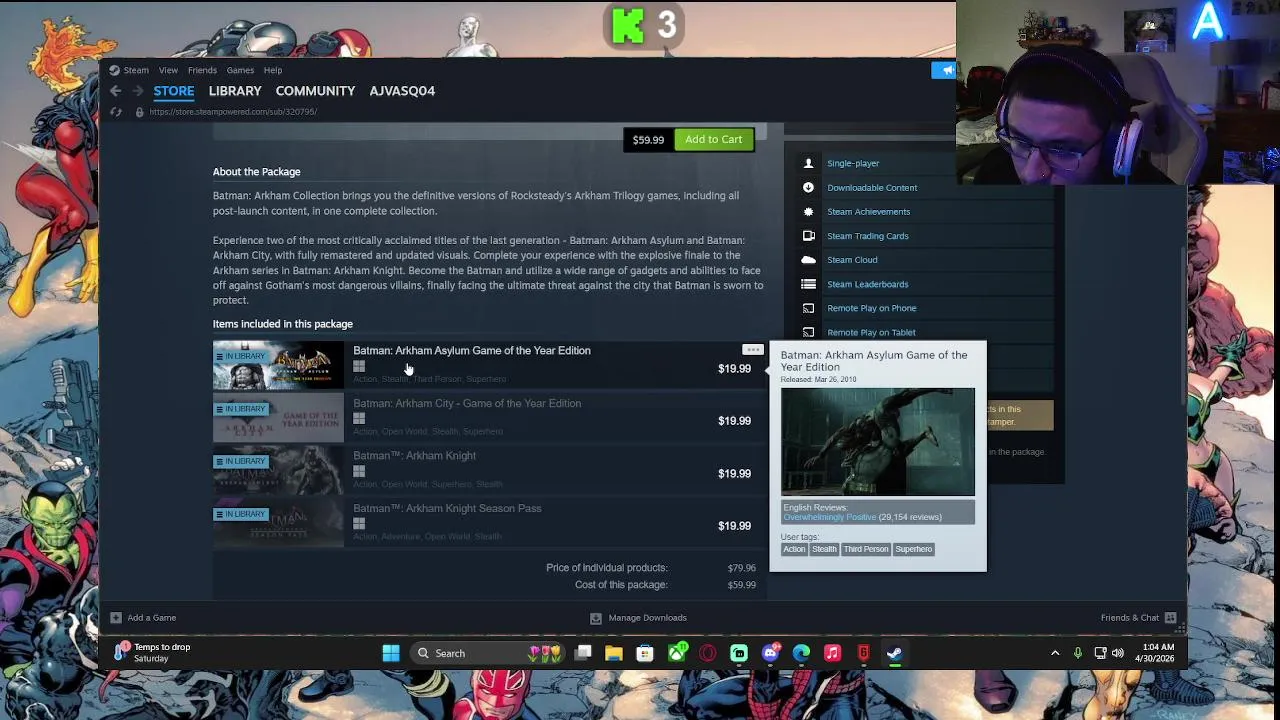Click the lock icon beside the URL
1280x720 pixels.
pyautogui.click(x=140, y=112)
